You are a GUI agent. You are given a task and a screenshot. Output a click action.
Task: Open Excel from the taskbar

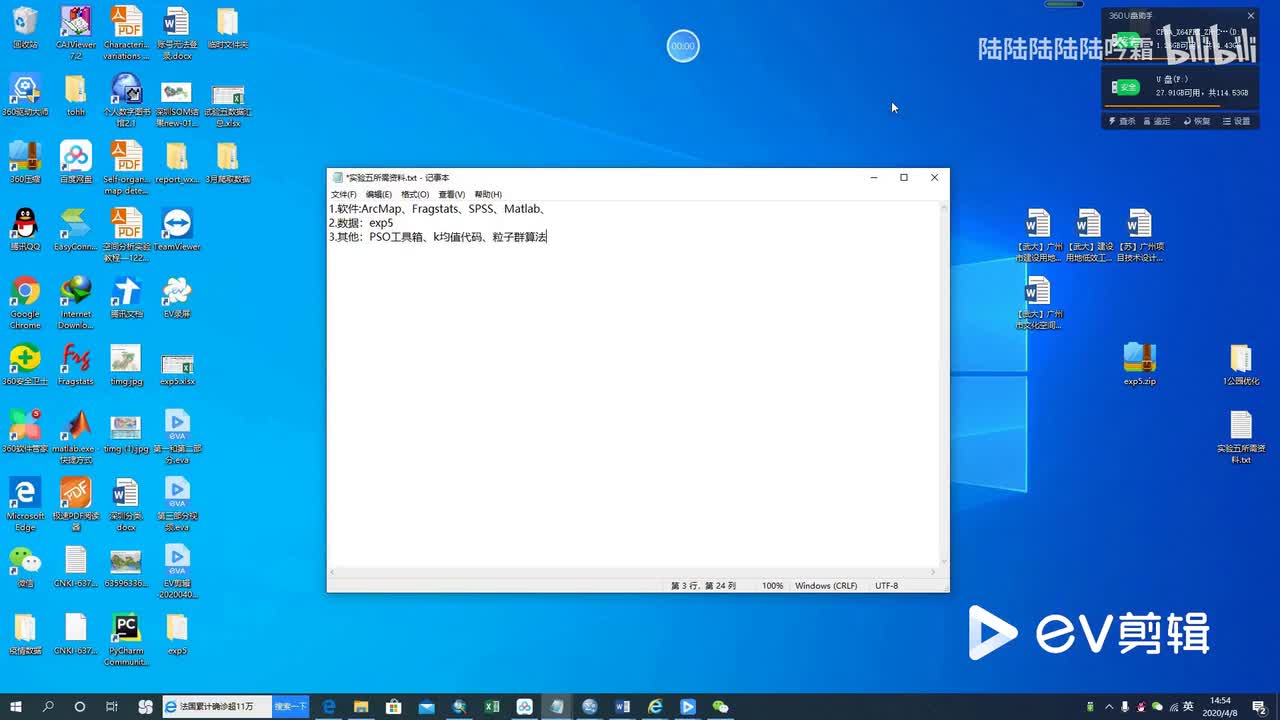492,707
